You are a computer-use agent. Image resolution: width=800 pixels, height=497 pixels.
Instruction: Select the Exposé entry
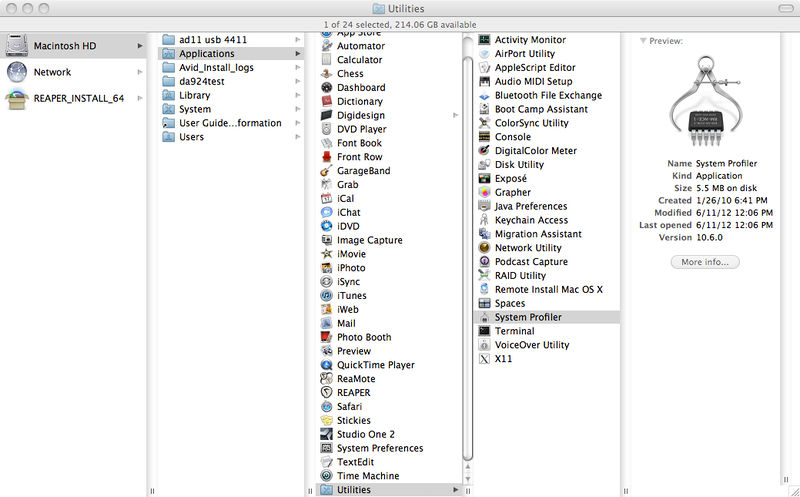click(x=510, y=179)
